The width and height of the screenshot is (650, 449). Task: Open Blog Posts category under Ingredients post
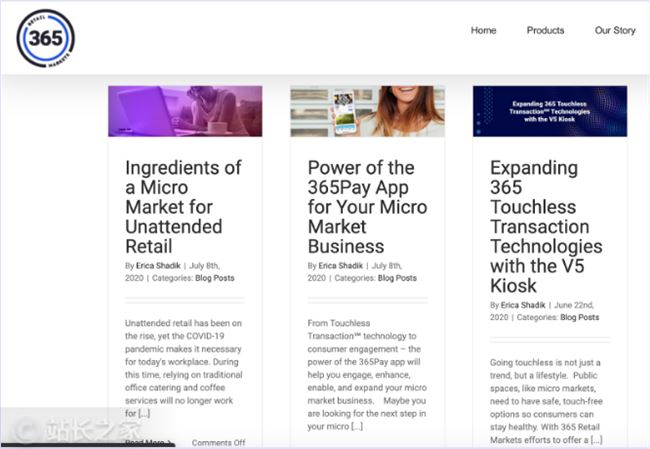pyautogui.click(x=215, y=278)
